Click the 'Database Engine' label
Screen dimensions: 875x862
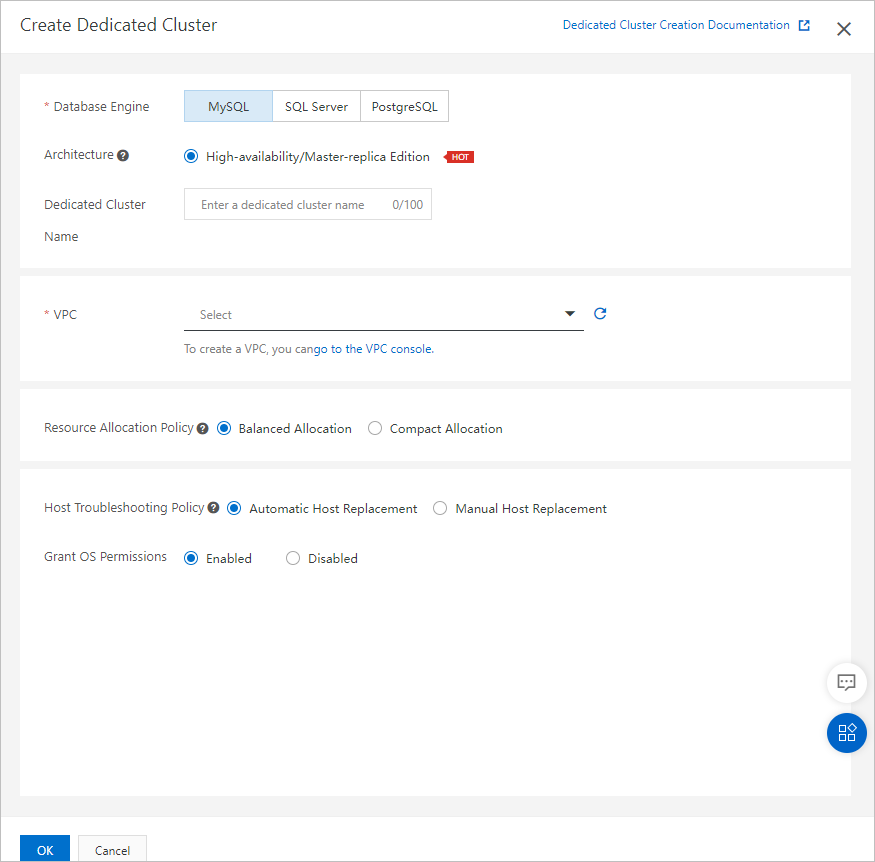coord(101,107)
